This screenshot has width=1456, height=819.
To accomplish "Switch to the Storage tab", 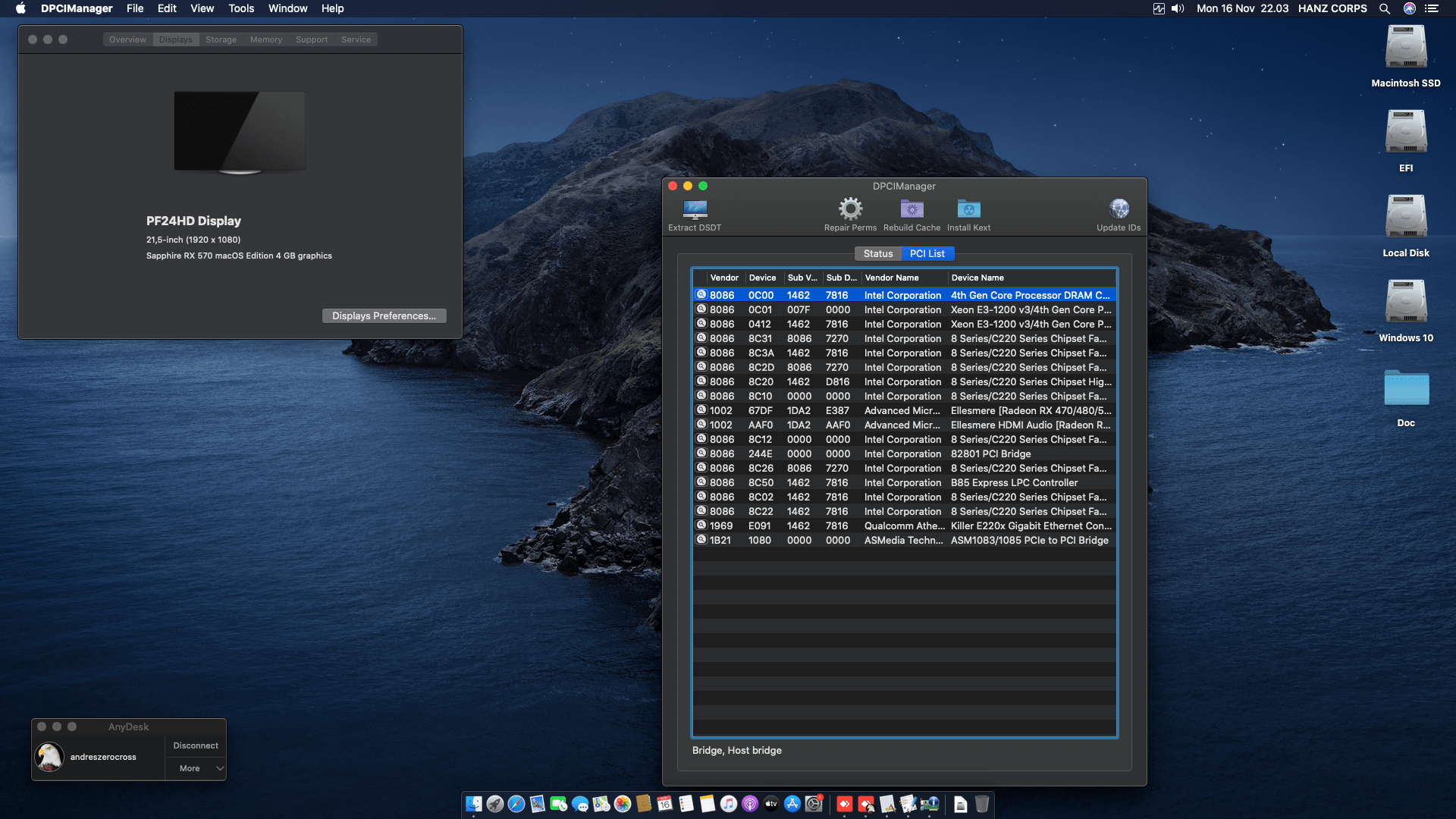I will [x=221, y=39].
